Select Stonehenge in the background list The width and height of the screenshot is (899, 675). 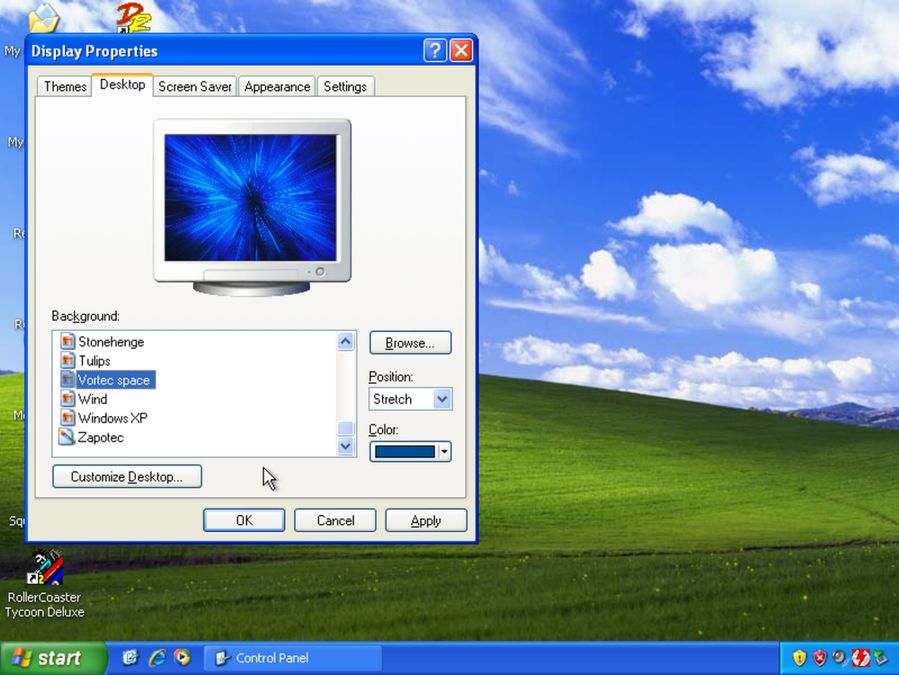point(111,342)
